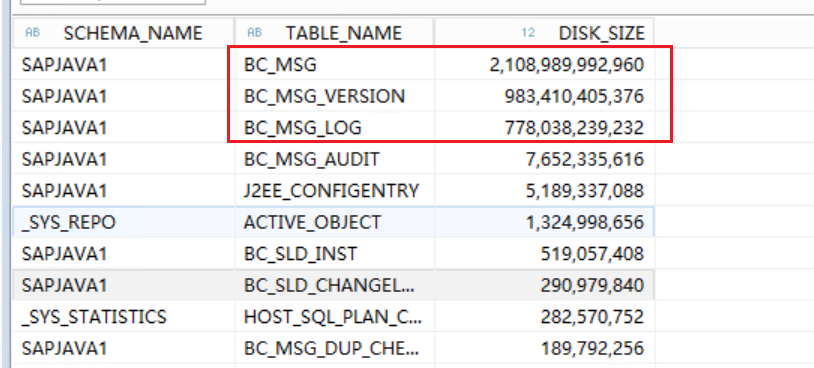Image resolution: width=814 pixels, height=368 pixels.
Task: Select the J2EE_CONFIGENTRY table name cell
Action: [x=334, y=190]
